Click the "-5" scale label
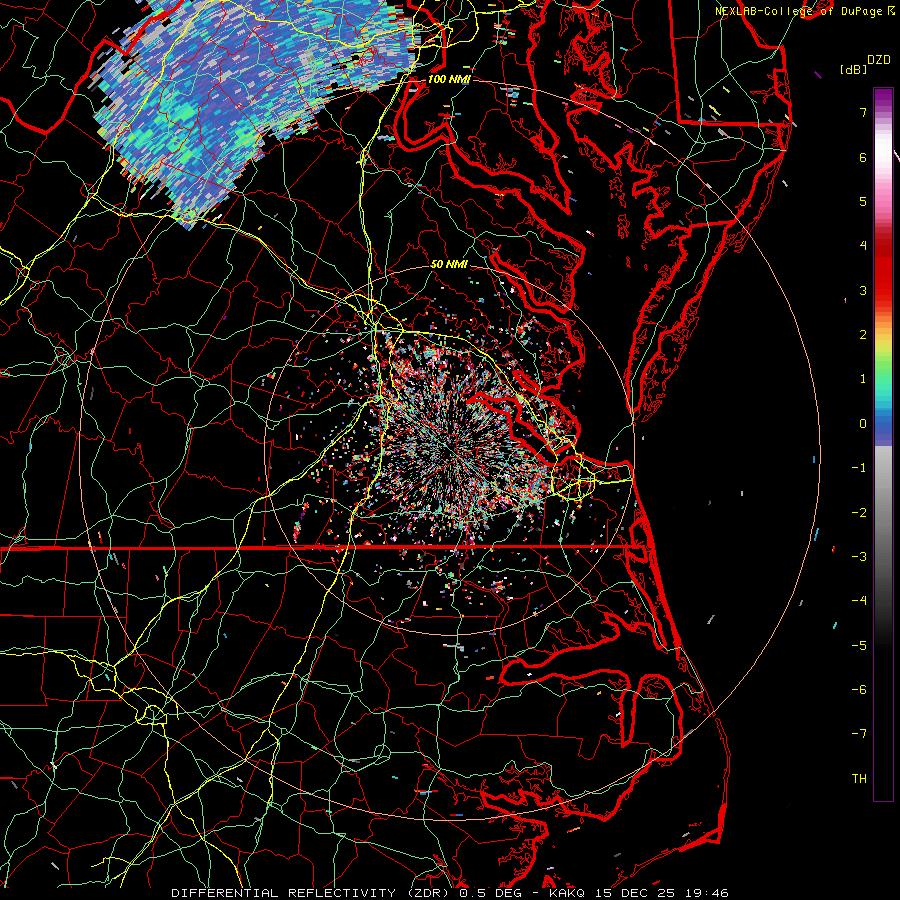The image size is (900, 900). coord(859,646)
